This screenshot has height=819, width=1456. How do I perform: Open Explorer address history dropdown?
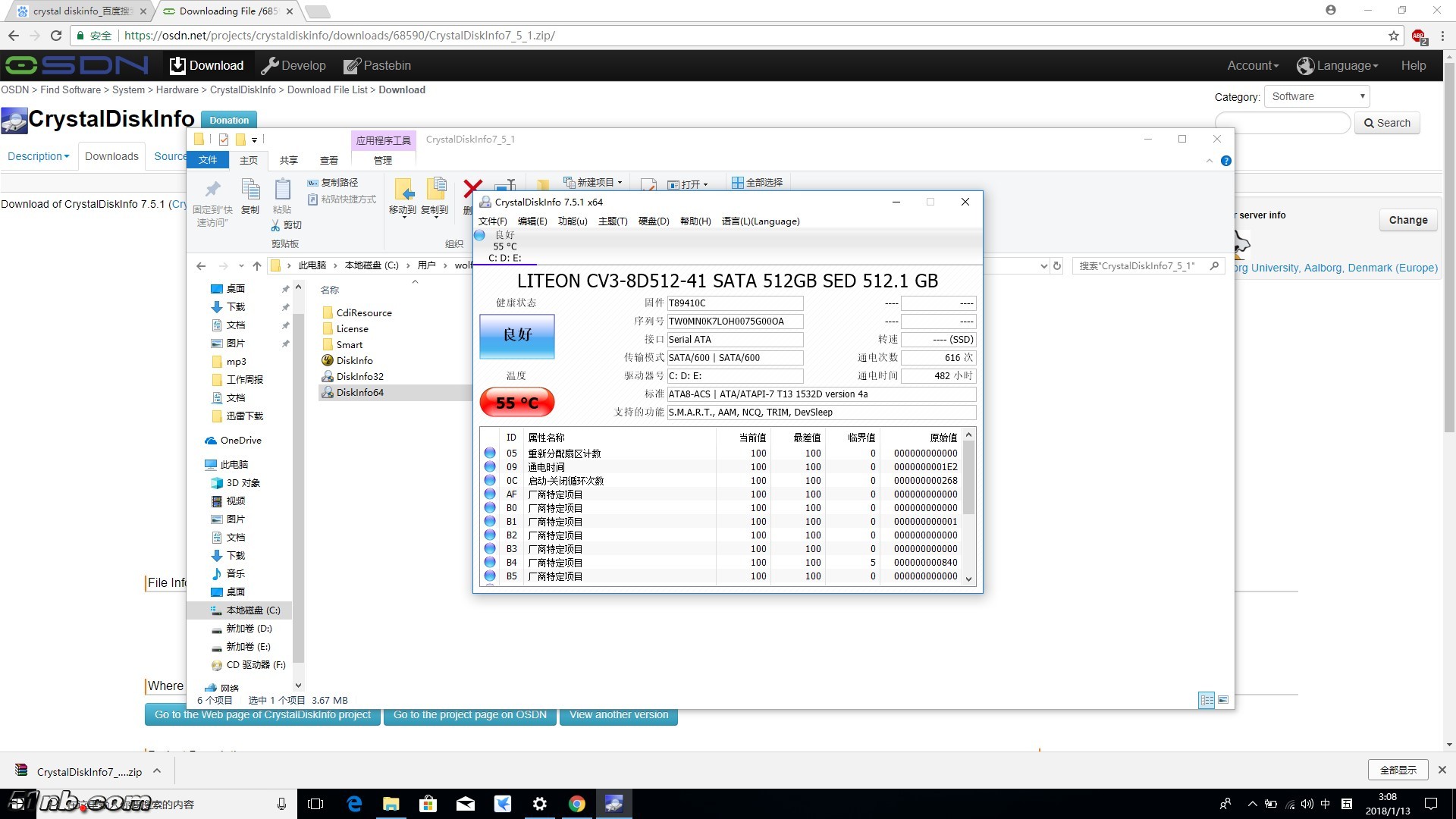pyautogui.click(x=1043, y=266)
